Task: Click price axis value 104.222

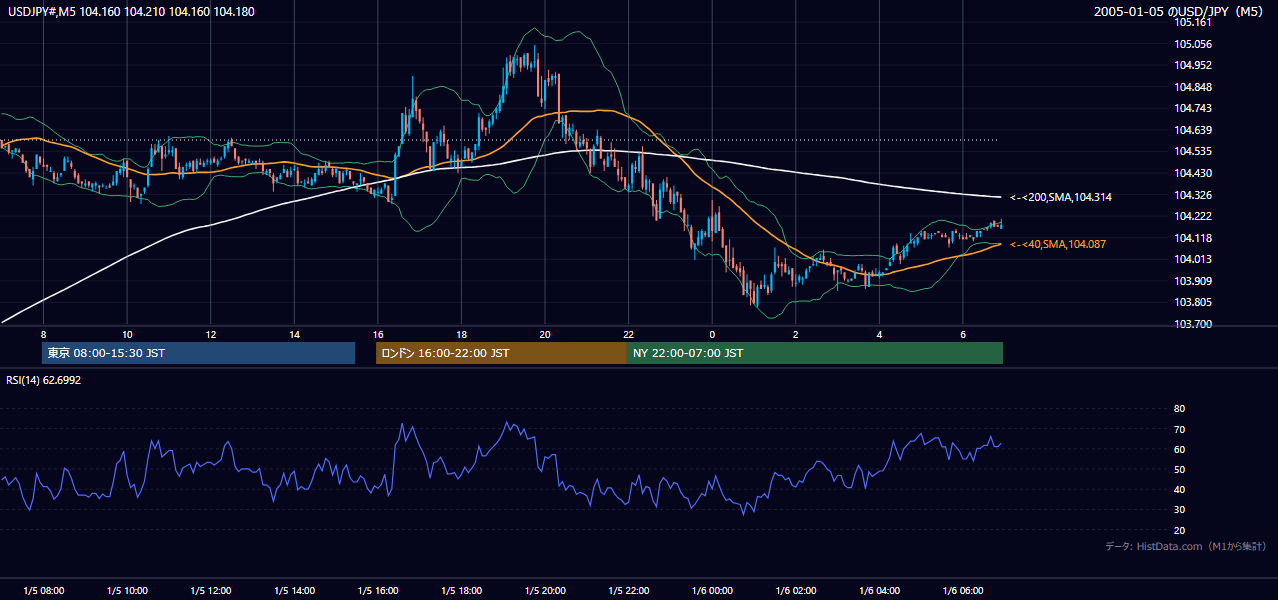Action: (1193, 216)
